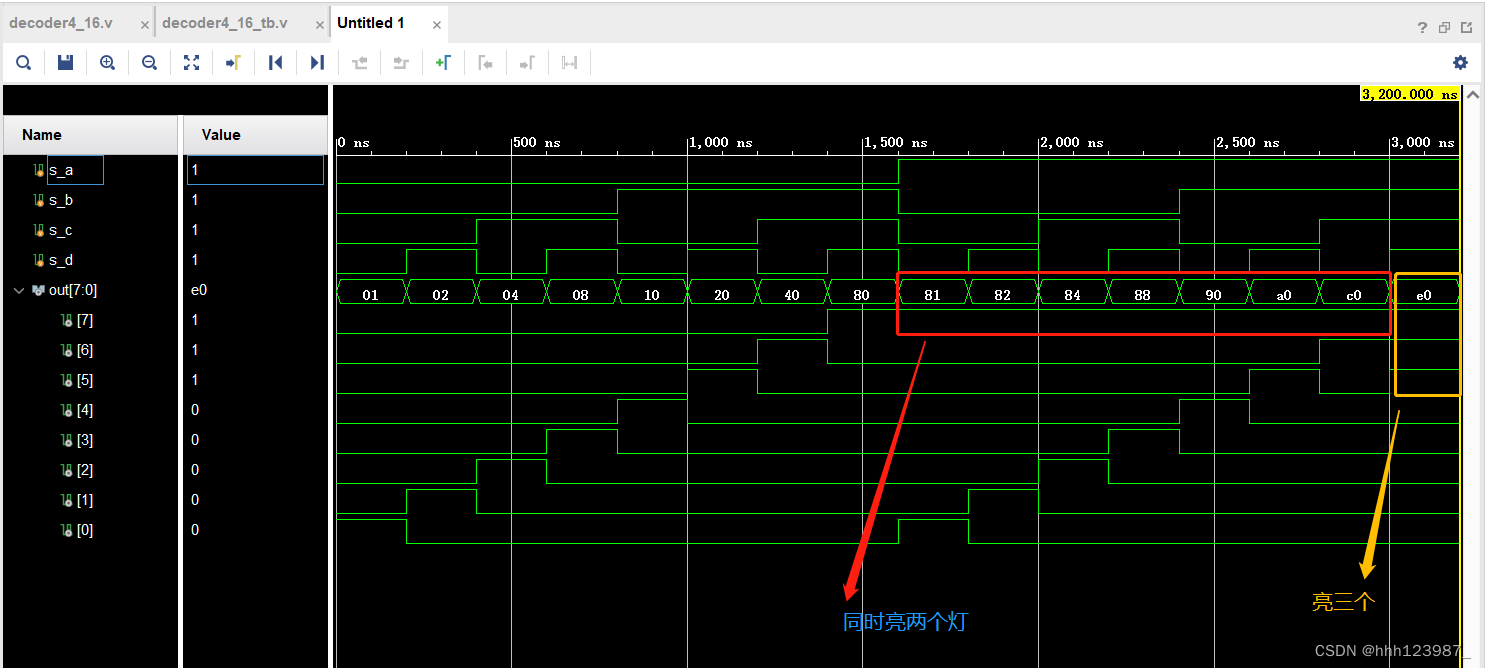The height and width of the screenshot is (668, 1486).
Task: Click bus segment value a0
Action: [1284, 295]
